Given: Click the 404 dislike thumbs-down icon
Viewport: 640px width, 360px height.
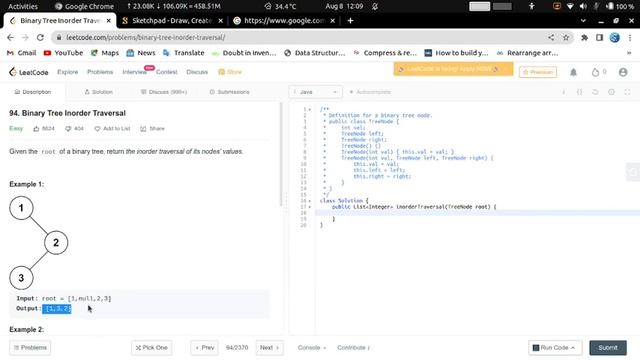Looking at the screenshot, I should (x=68, y=129).
